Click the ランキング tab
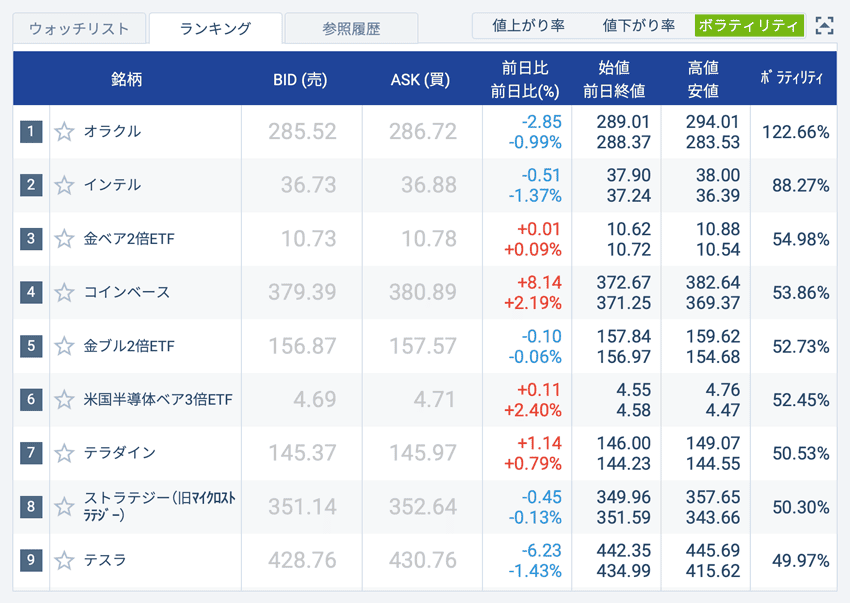The image size is (850, 603). coord(215,29)
